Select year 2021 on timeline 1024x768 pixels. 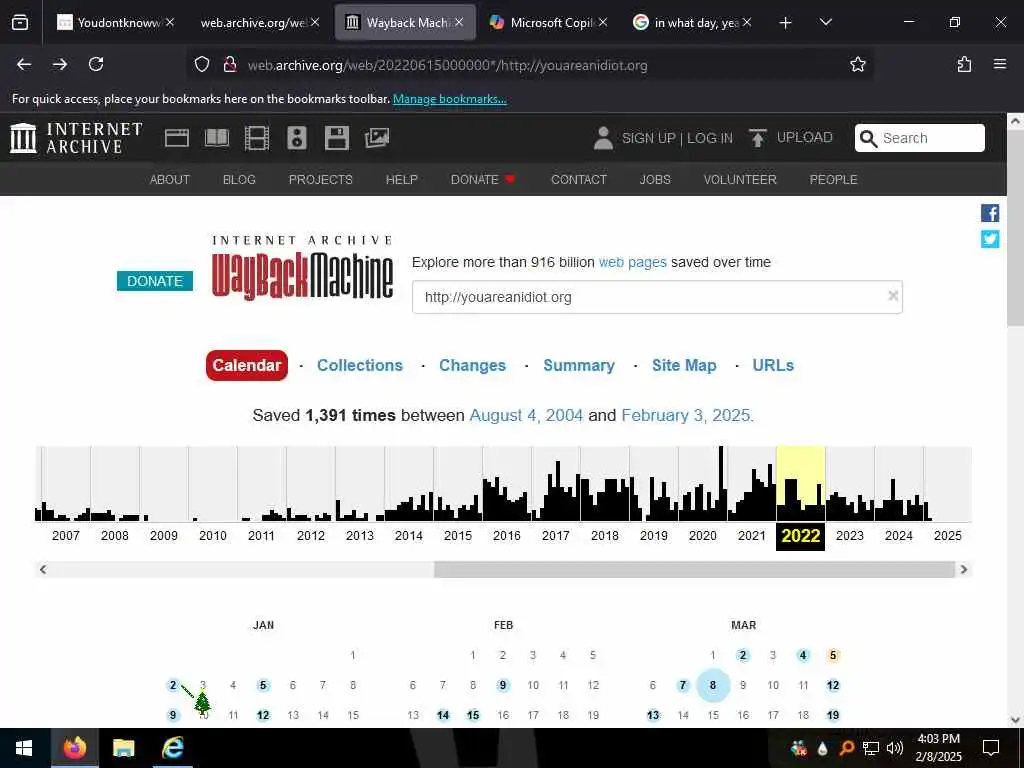[x=752, y=536]
